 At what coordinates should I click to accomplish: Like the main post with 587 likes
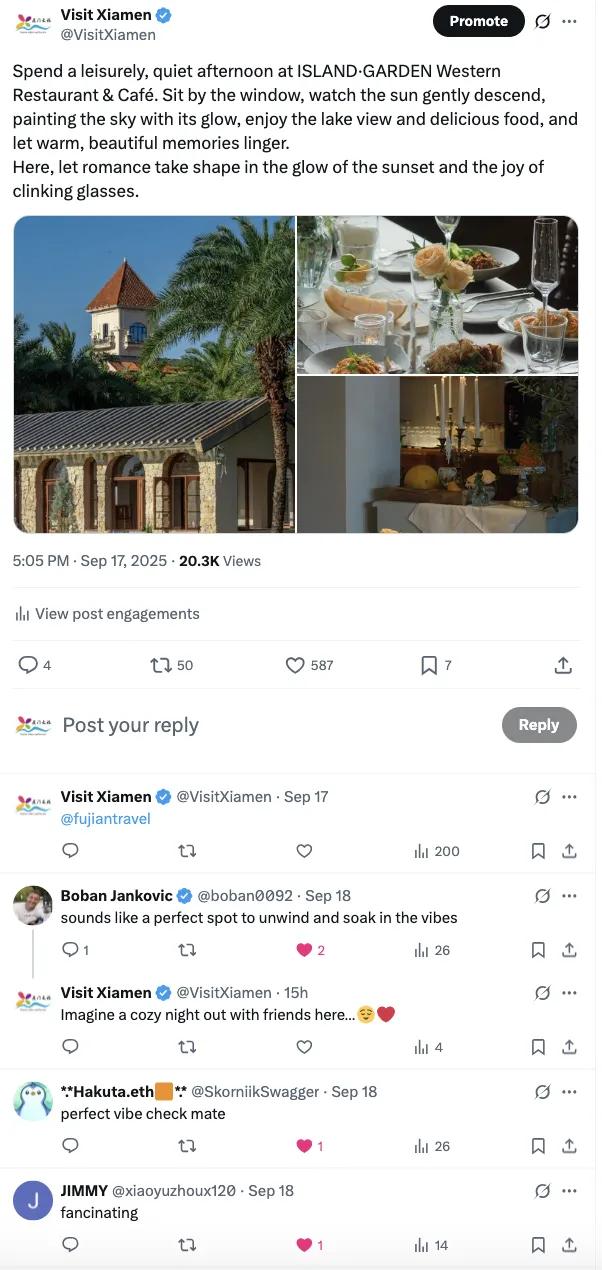pos(295,665)
